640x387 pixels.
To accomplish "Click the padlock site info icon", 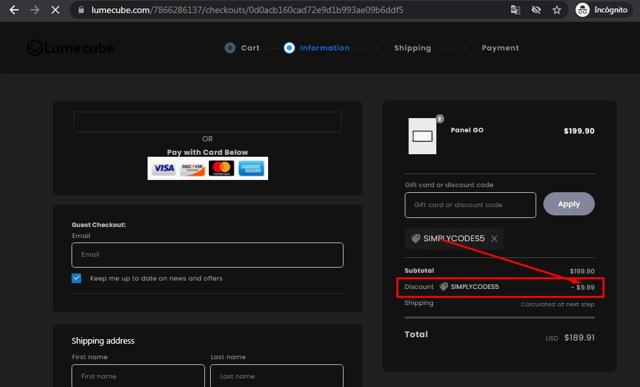I will pyautogui.click(x=81, y=10).
